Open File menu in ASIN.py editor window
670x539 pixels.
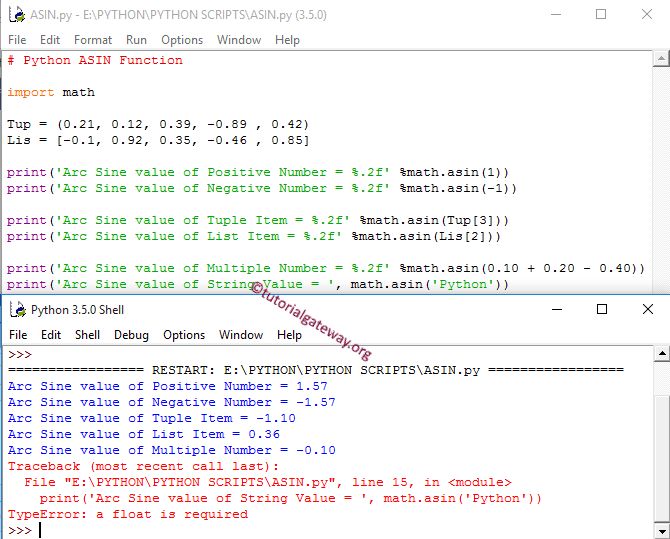(x=17, y=40)
